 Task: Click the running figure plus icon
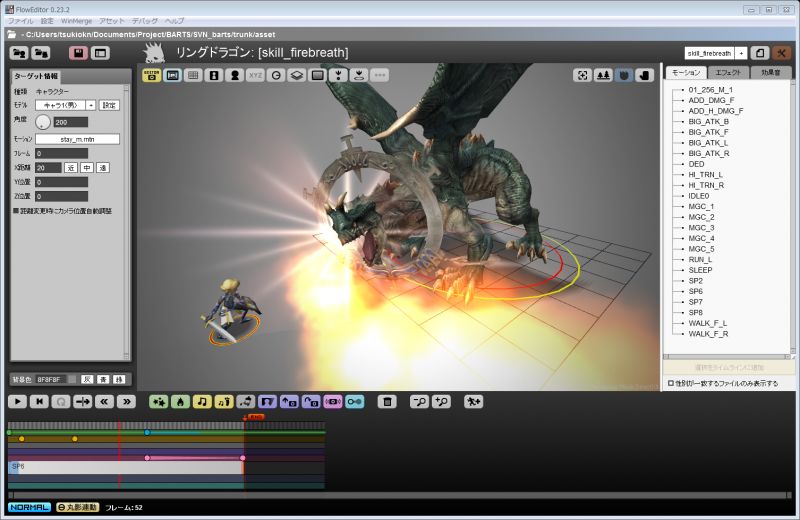click(473, 402)
